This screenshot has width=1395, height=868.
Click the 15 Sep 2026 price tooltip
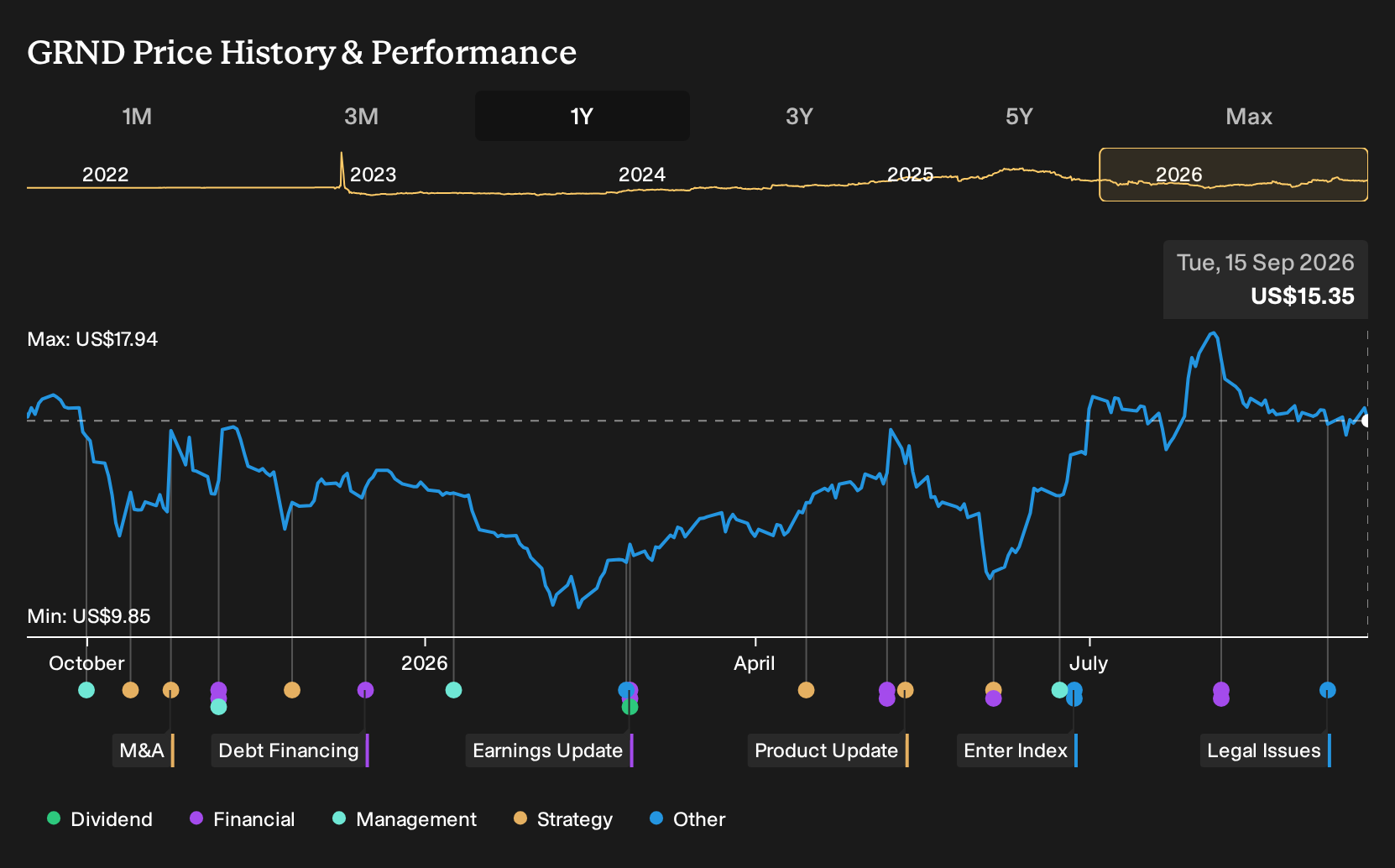pos(1266,280)
